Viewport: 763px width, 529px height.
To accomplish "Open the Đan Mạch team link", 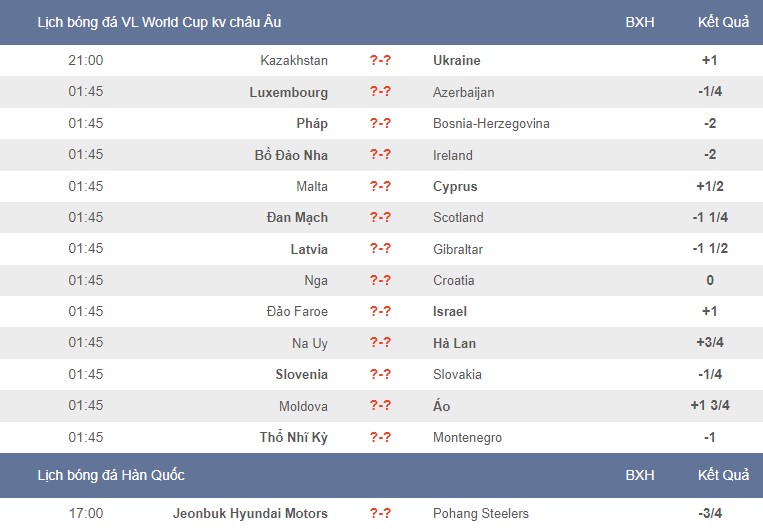I will point(297,218).
